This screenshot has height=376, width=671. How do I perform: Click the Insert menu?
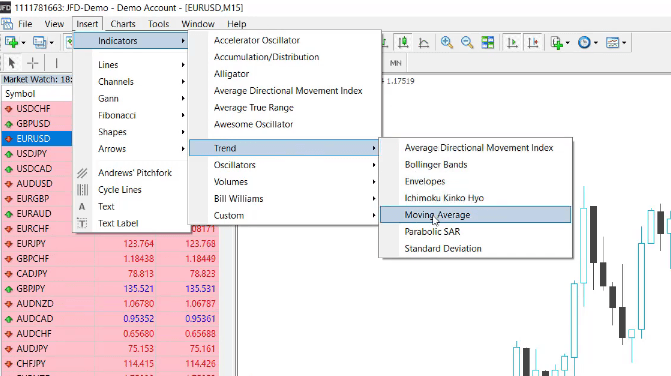tap(87, 24)
